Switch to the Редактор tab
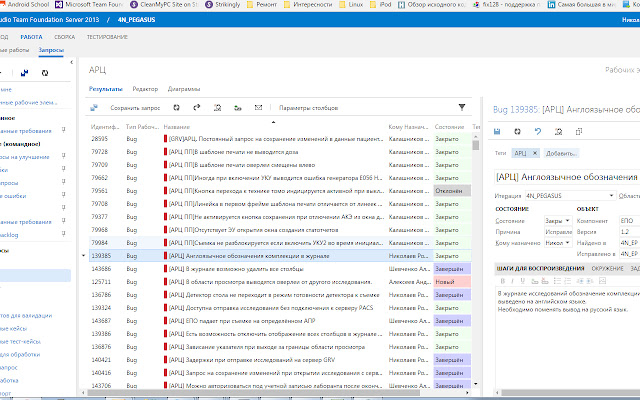The height and width of the screenshot is (400, 640). pyautogui.click(x=145, y=89)
